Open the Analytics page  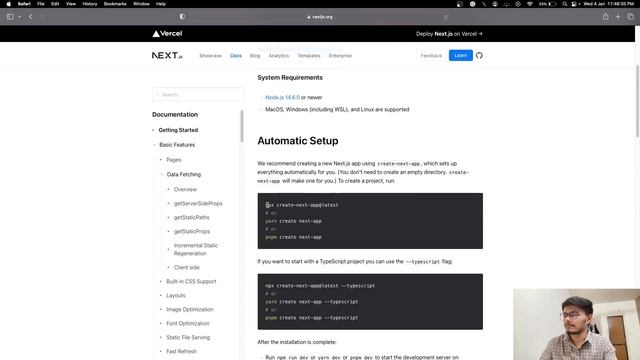point(279,56)
